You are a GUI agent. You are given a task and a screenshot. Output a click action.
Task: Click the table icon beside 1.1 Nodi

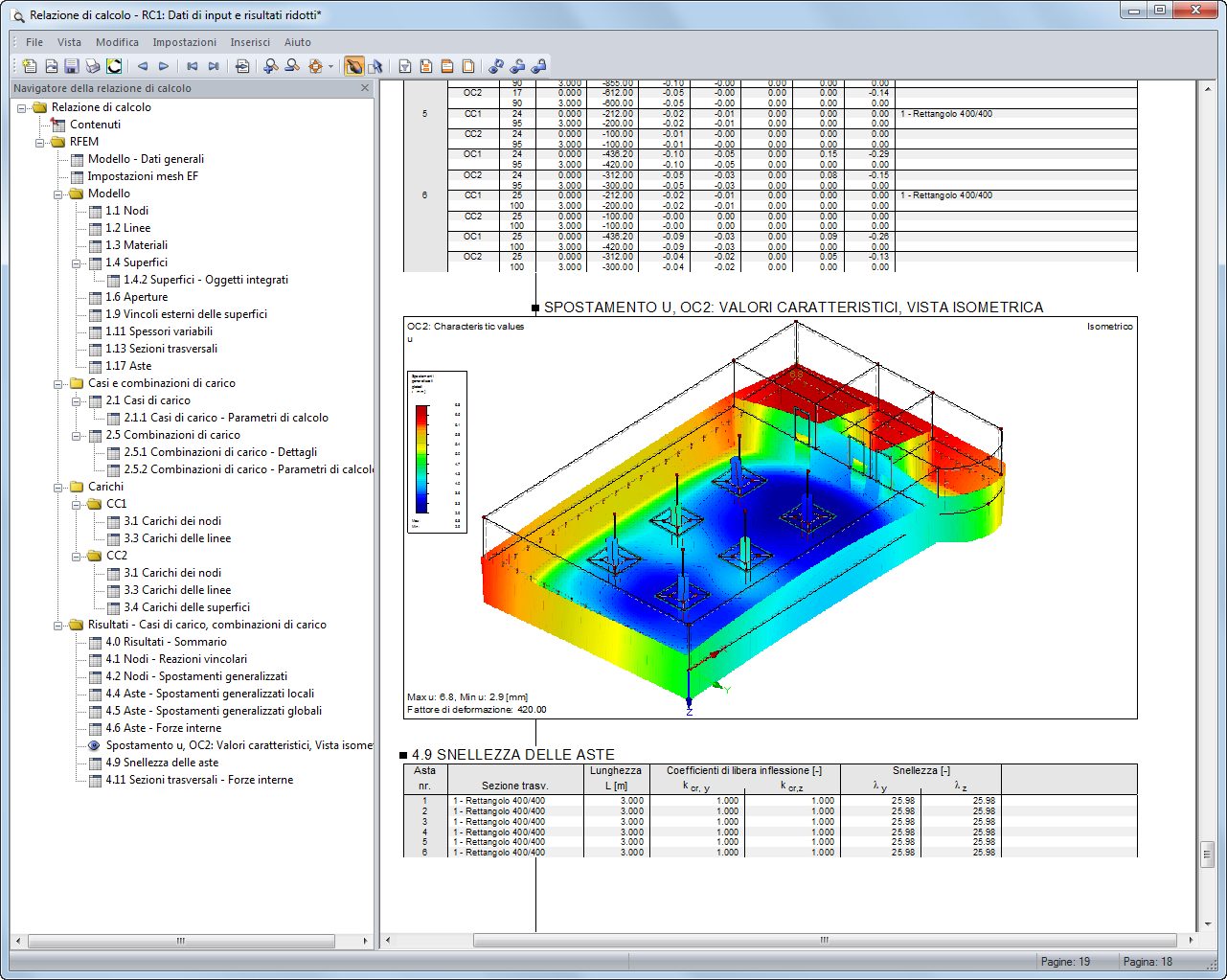pyautogui.click(x=95, y=211)
